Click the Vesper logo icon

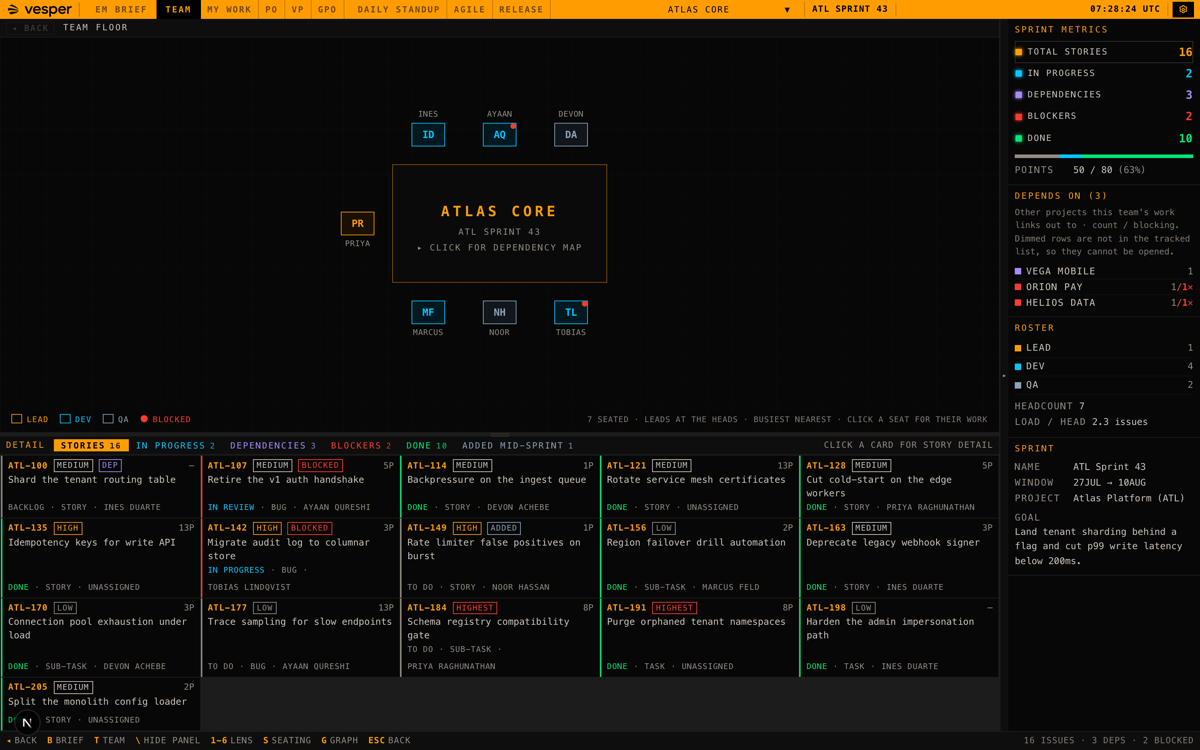click(x=13, y=10)
